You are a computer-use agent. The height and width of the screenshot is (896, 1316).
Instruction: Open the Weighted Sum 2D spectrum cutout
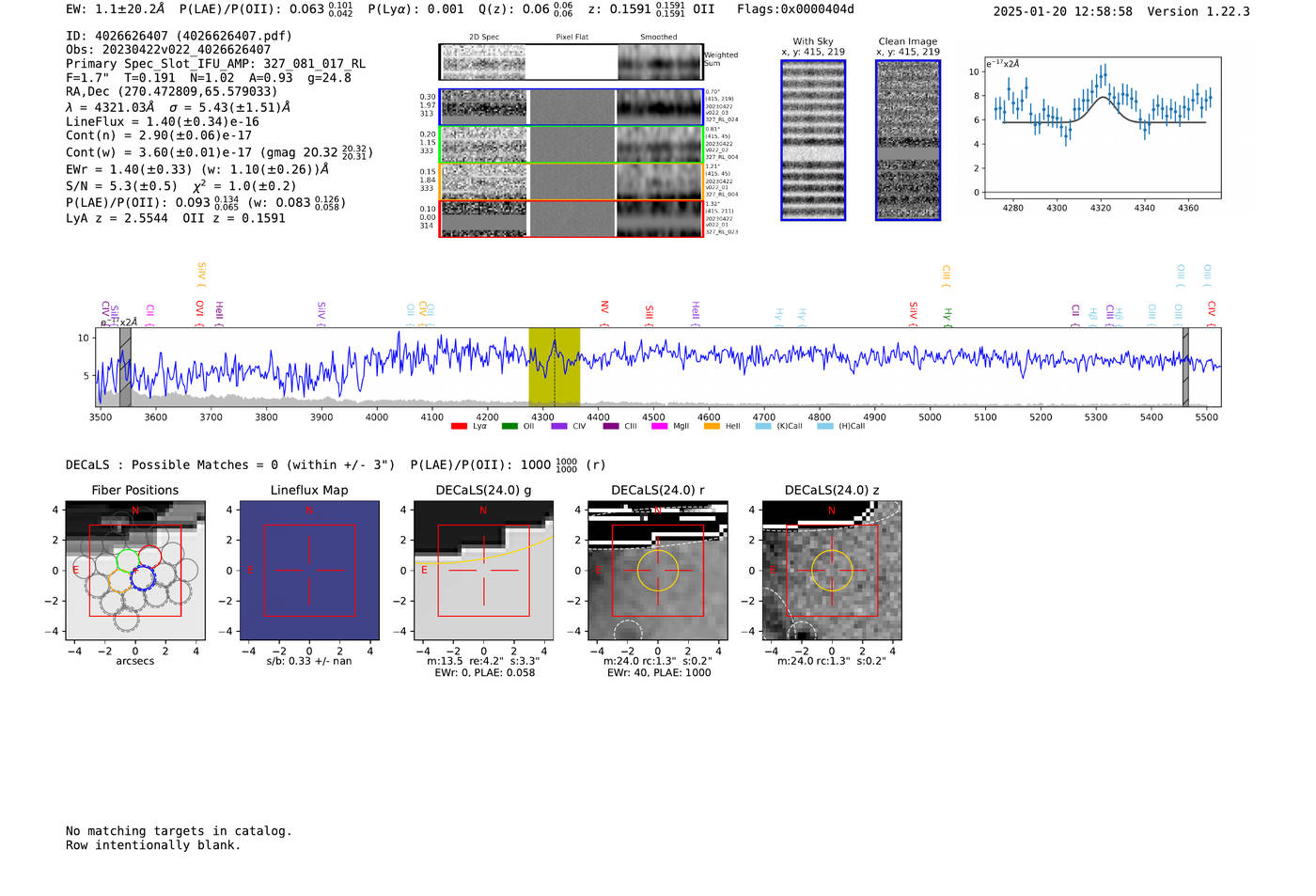(571, 62)
